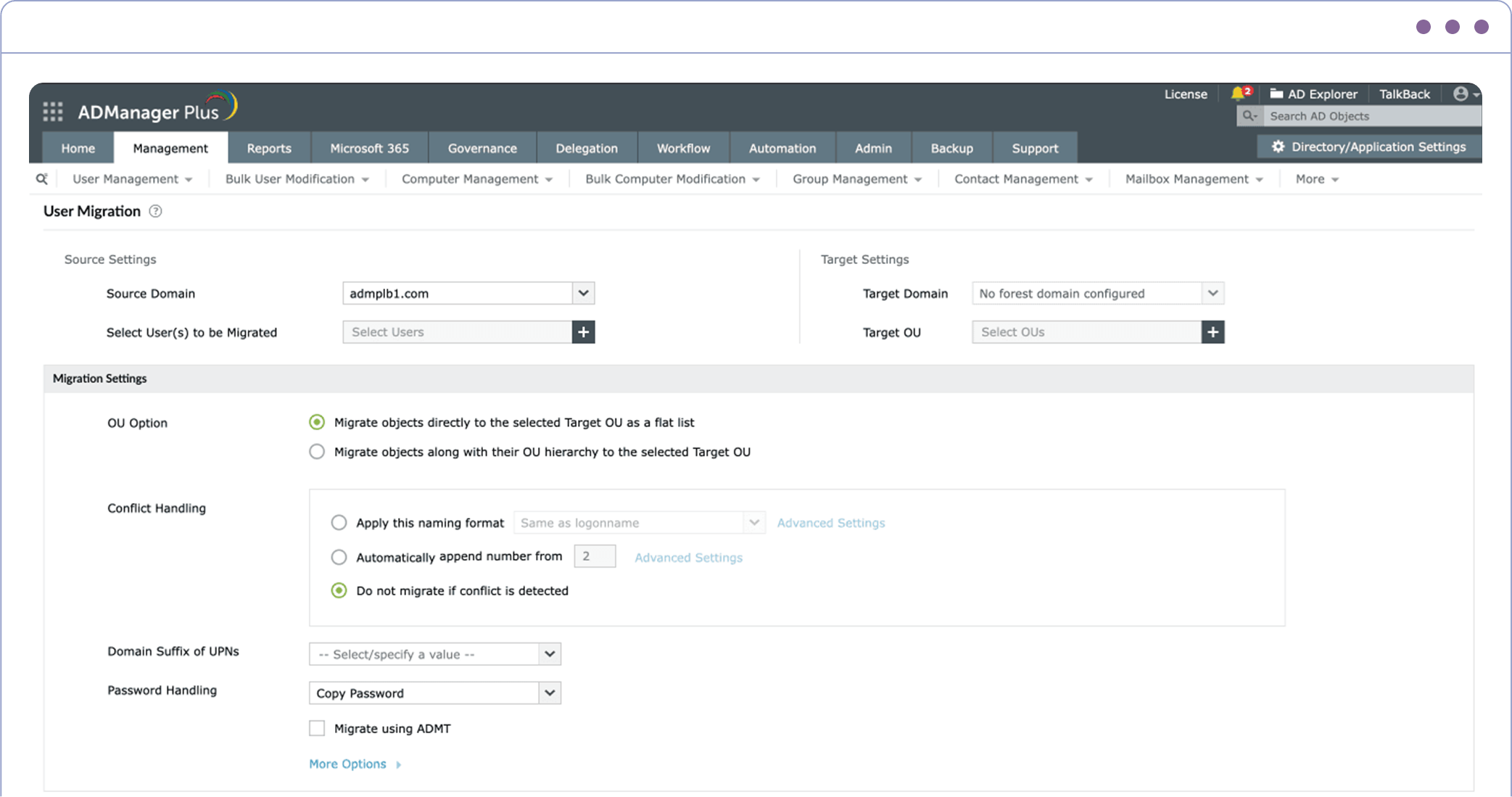Select Automatically append number radio

339,557
